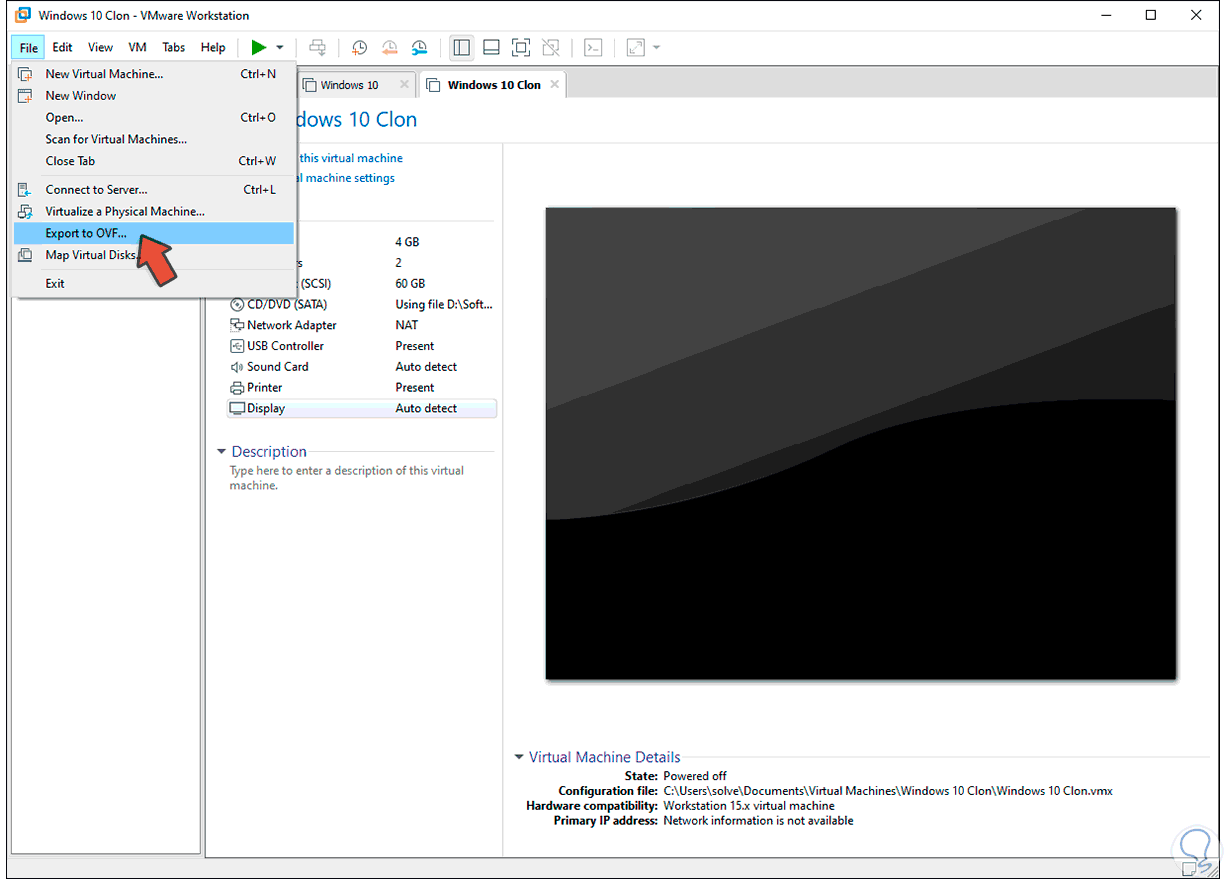1228x879 pixels.
Task: Collapse the Description section
Action: [x=222, y=452]
